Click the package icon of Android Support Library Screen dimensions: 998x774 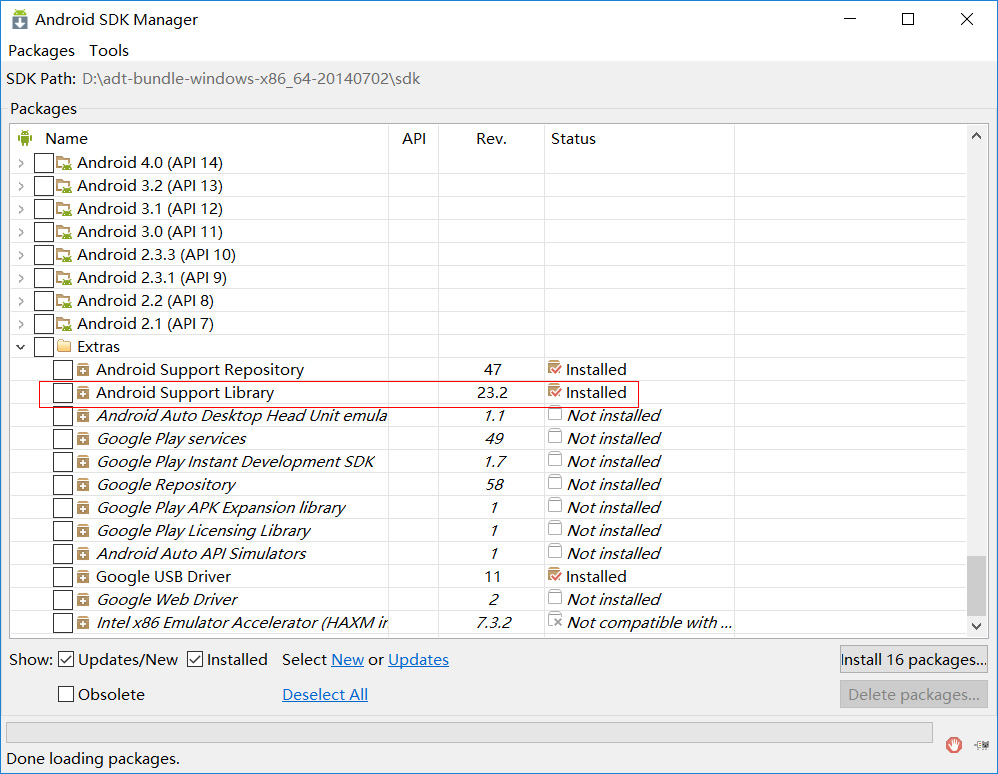(x=83, y=393)
